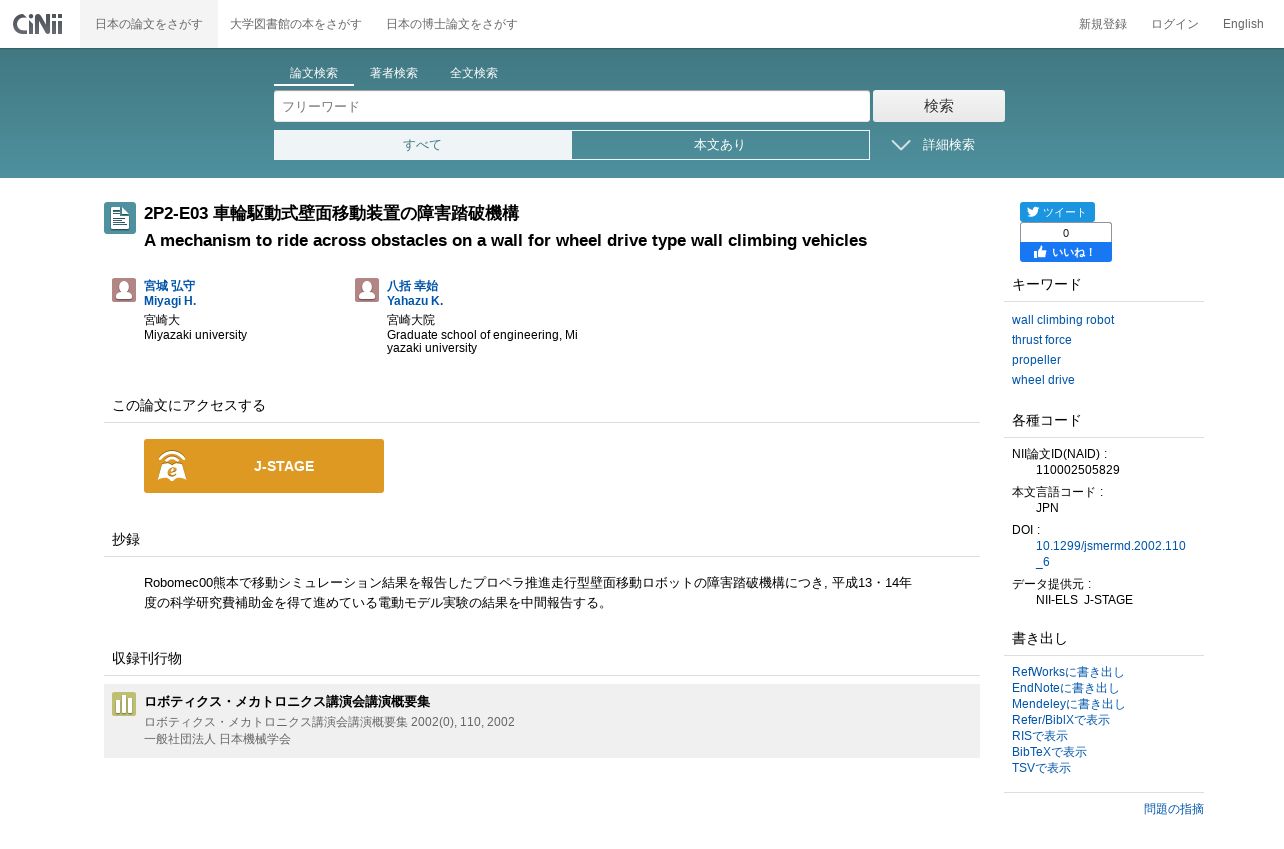Export with EndNoteに書き出し
This screenshot has width=1284, height=849.
tap(1066, 688)
